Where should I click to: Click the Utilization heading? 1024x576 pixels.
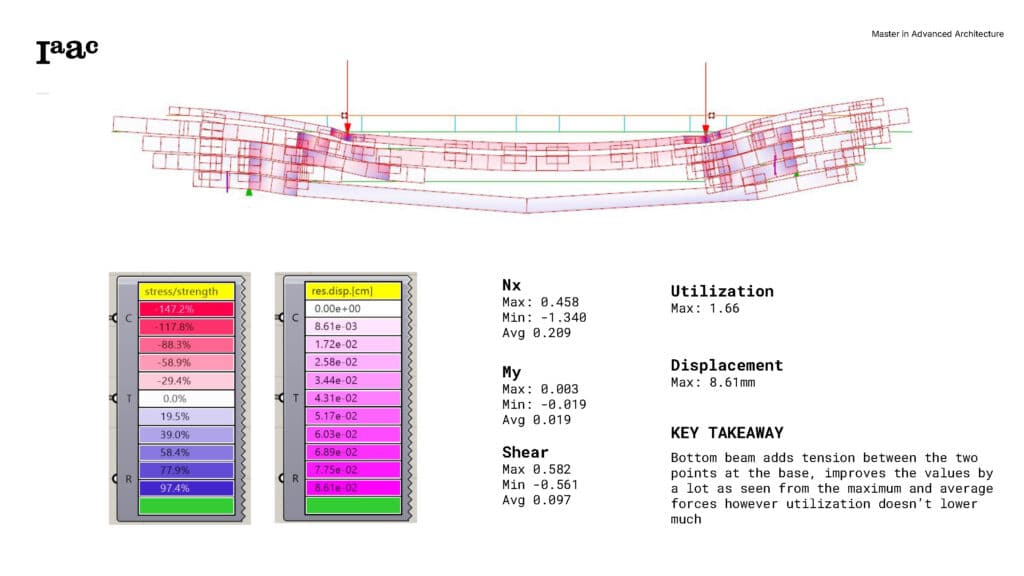pos(722,291)
